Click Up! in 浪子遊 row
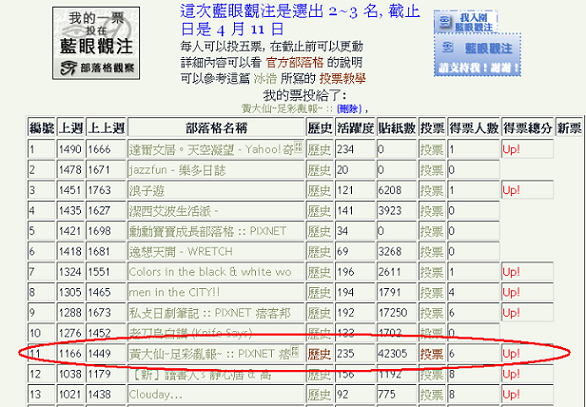 click(x=511, y=191)
